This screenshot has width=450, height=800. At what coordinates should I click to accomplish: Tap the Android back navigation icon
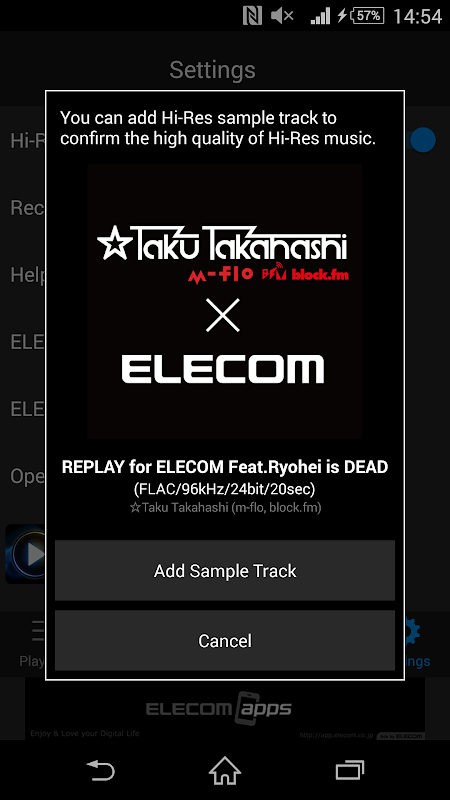101,770
